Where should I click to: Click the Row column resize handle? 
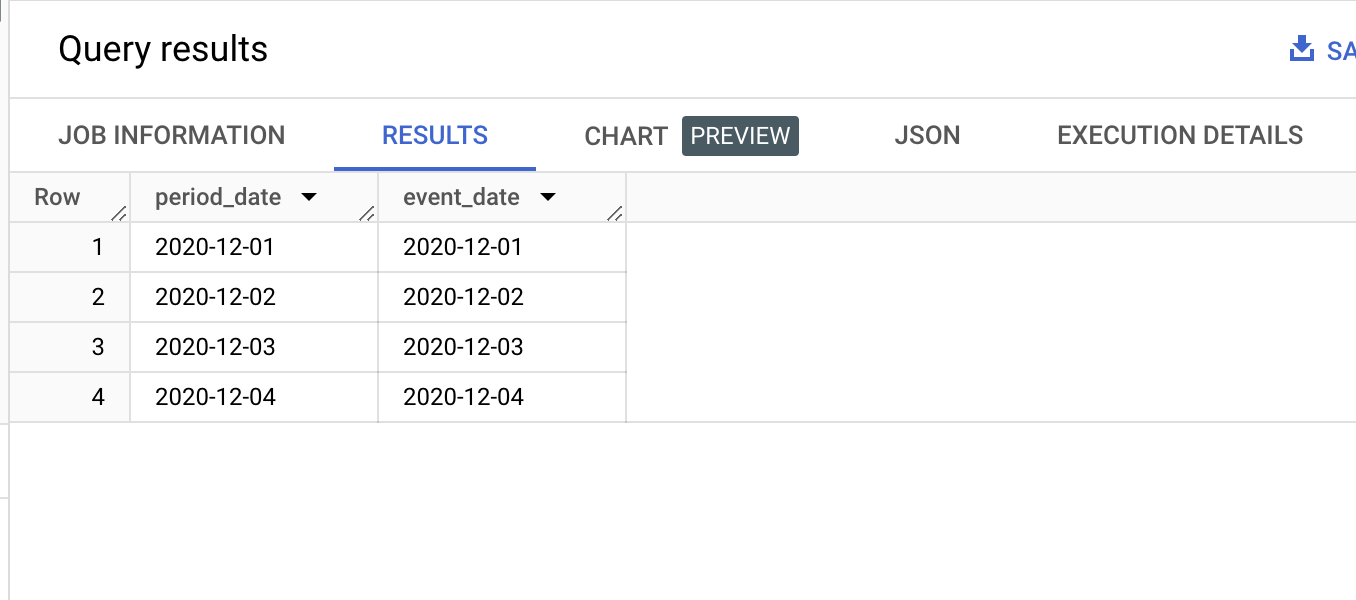tap(119, 212)
